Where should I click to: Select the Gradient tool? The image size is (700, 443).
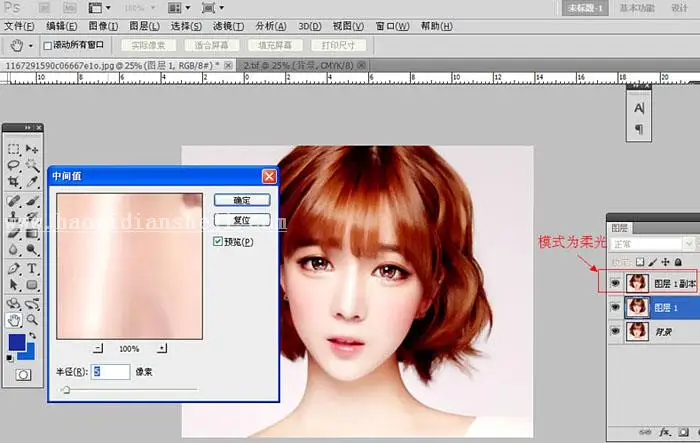point(32,233)
